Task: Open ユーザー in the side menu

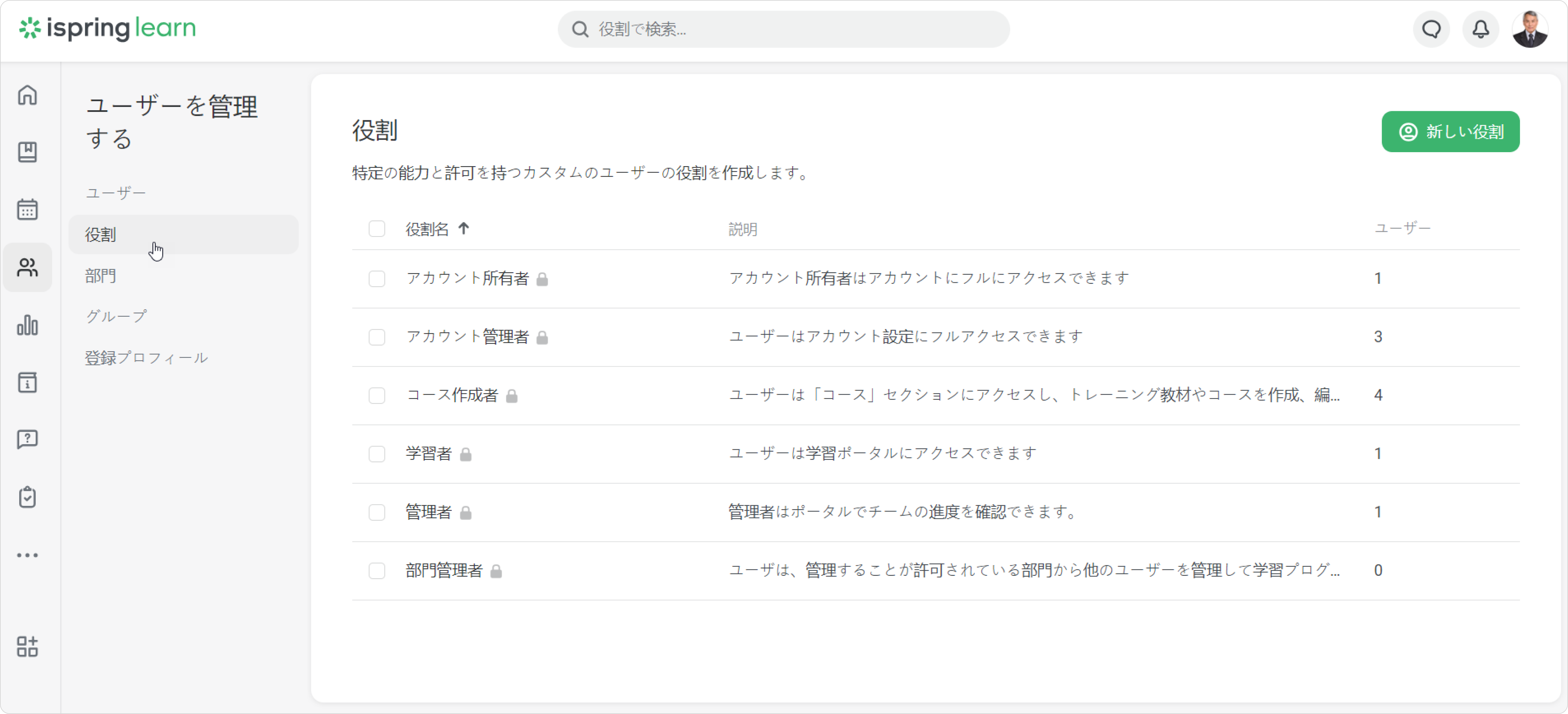Action: pyautogui.click(x=116, y=193)
